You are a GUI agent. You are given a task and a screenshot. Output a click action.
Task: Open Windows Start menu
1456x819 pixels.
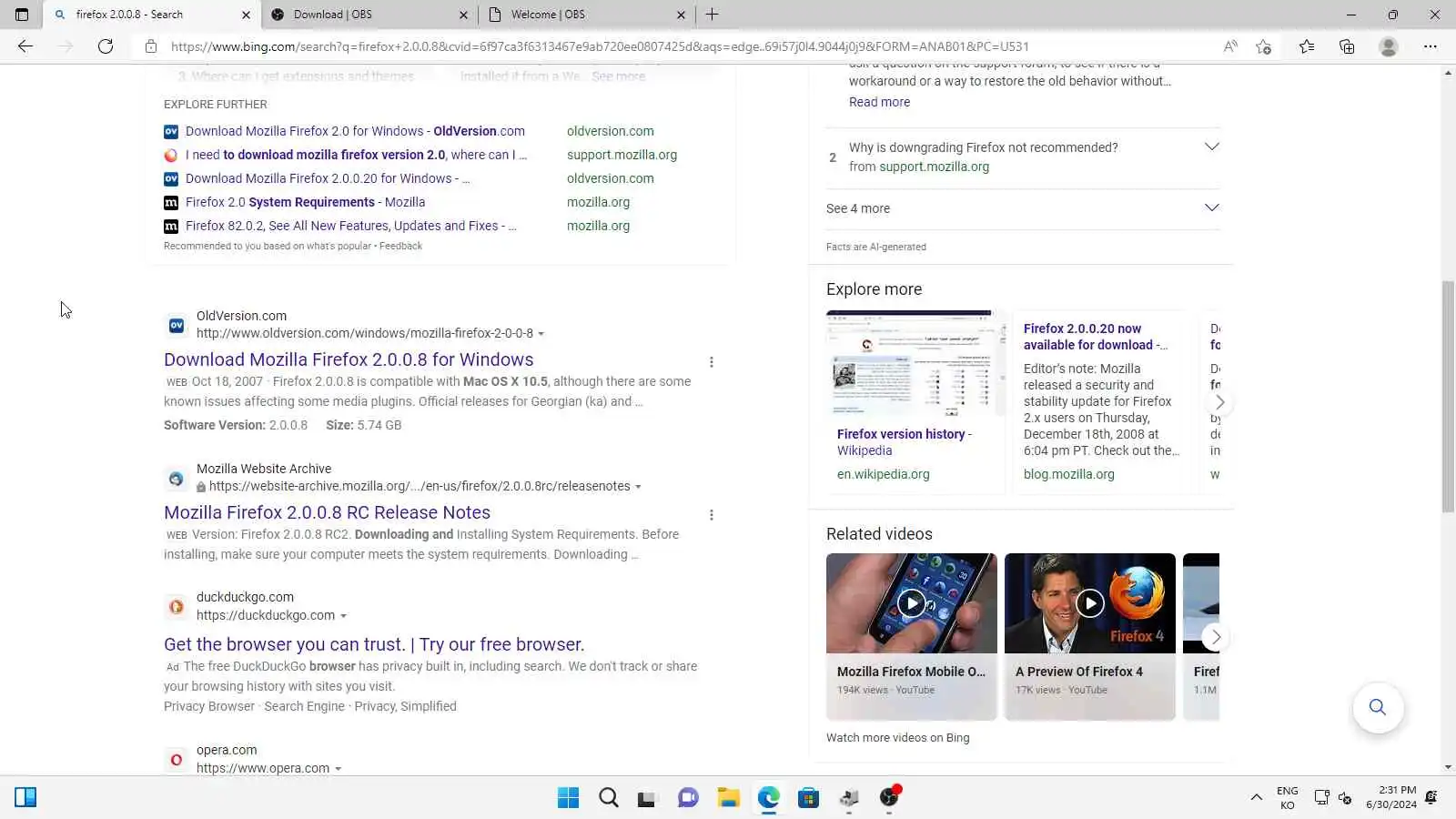[x=568, y=798]
